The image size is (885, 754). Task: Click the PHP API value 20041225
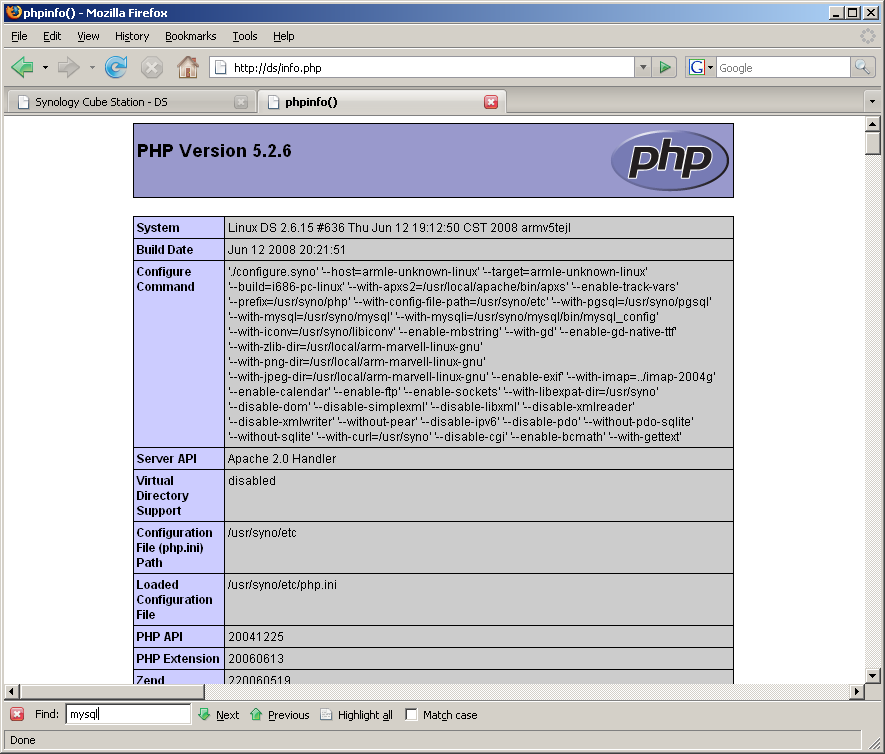pos(256,637)
